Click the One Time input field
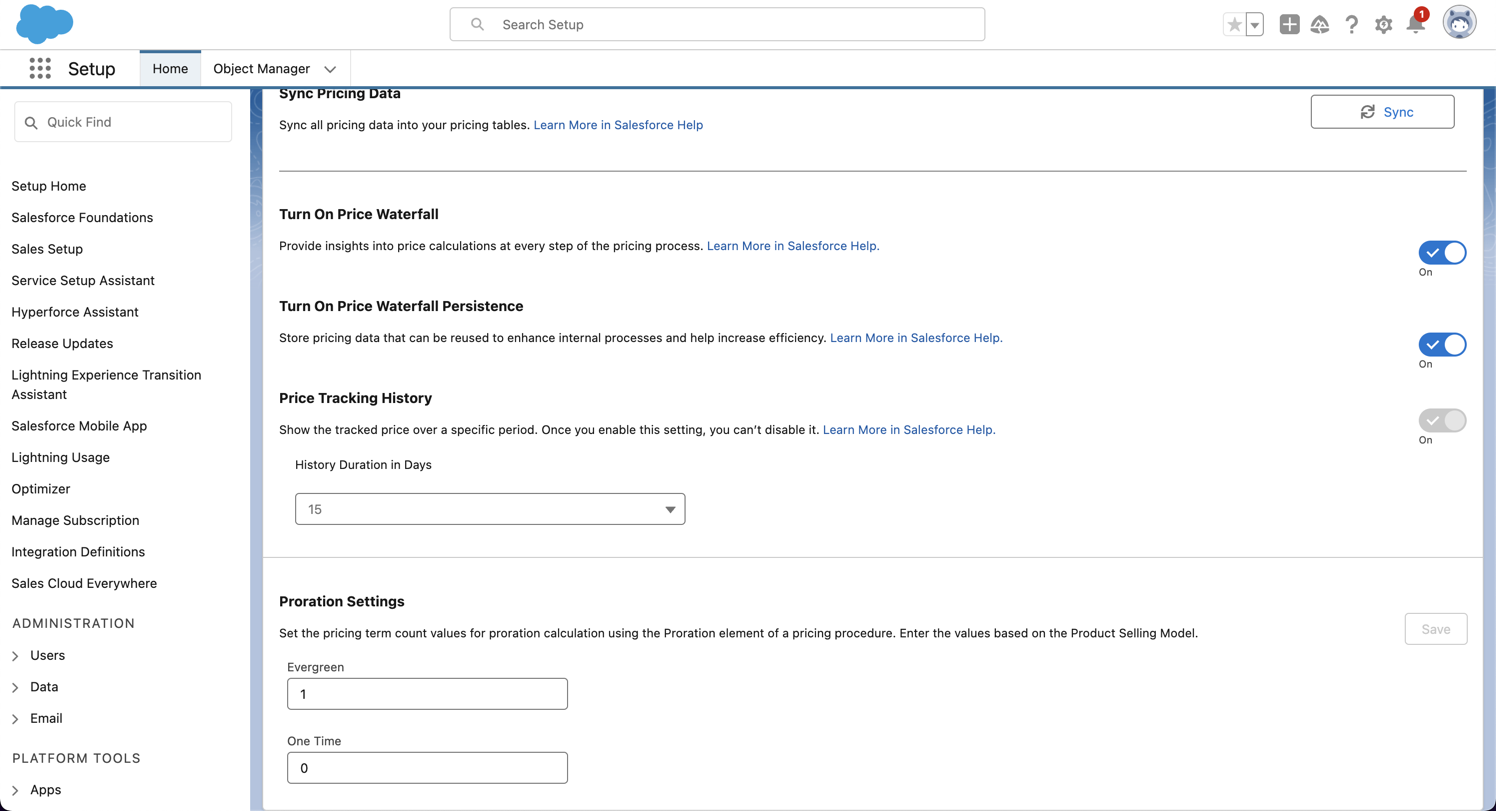The height and width of the screenshot is (811, 1496). pos(427,768)
